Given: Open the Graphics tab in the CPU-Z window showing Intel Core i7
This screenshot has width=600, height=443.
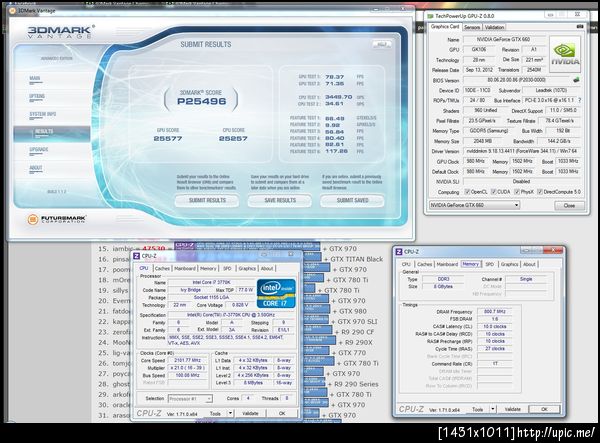Looking at the screenshot, I should click(247, 269).
